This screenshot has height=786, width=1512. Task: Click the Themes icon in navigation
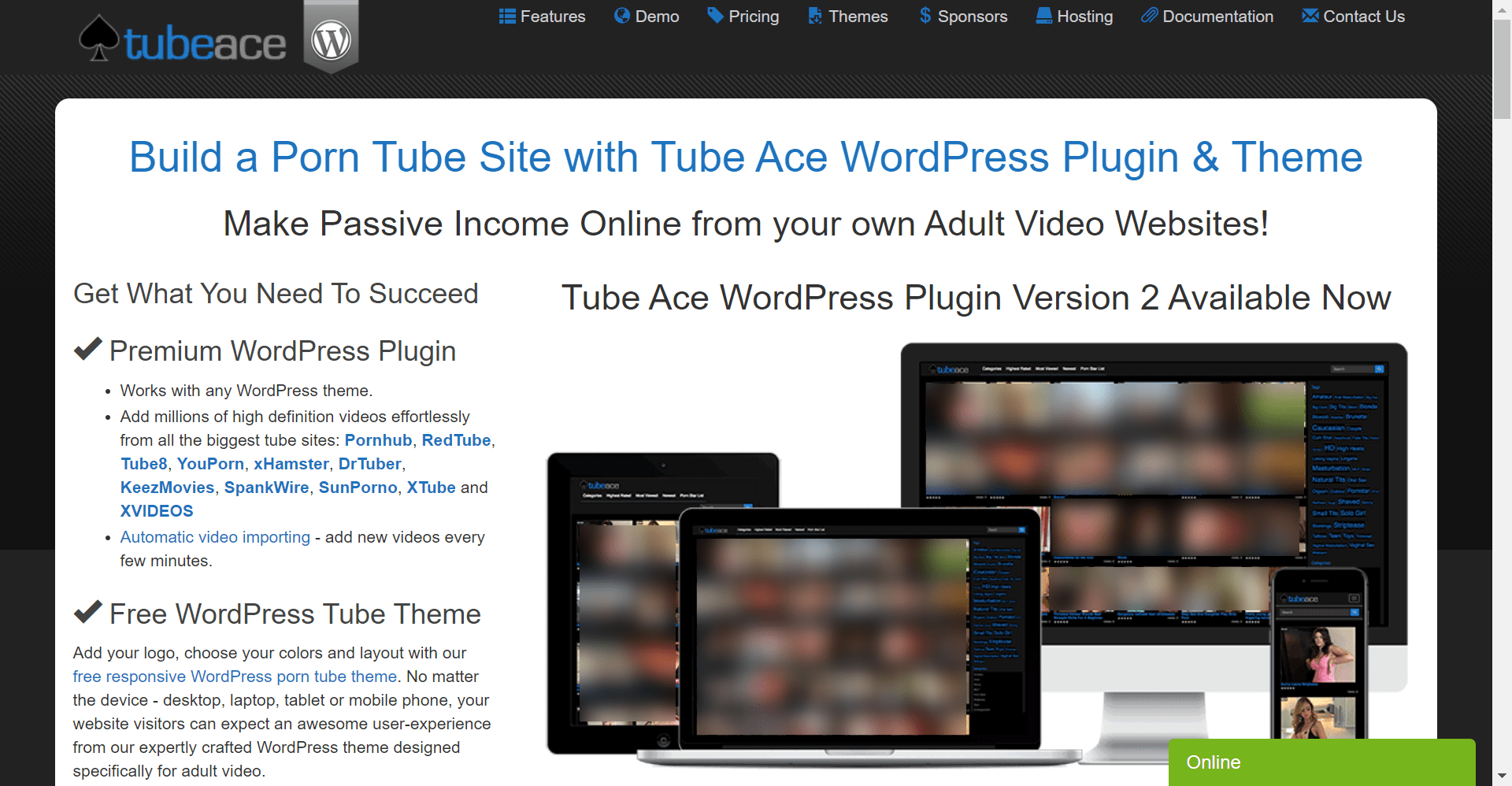(815, 16)
